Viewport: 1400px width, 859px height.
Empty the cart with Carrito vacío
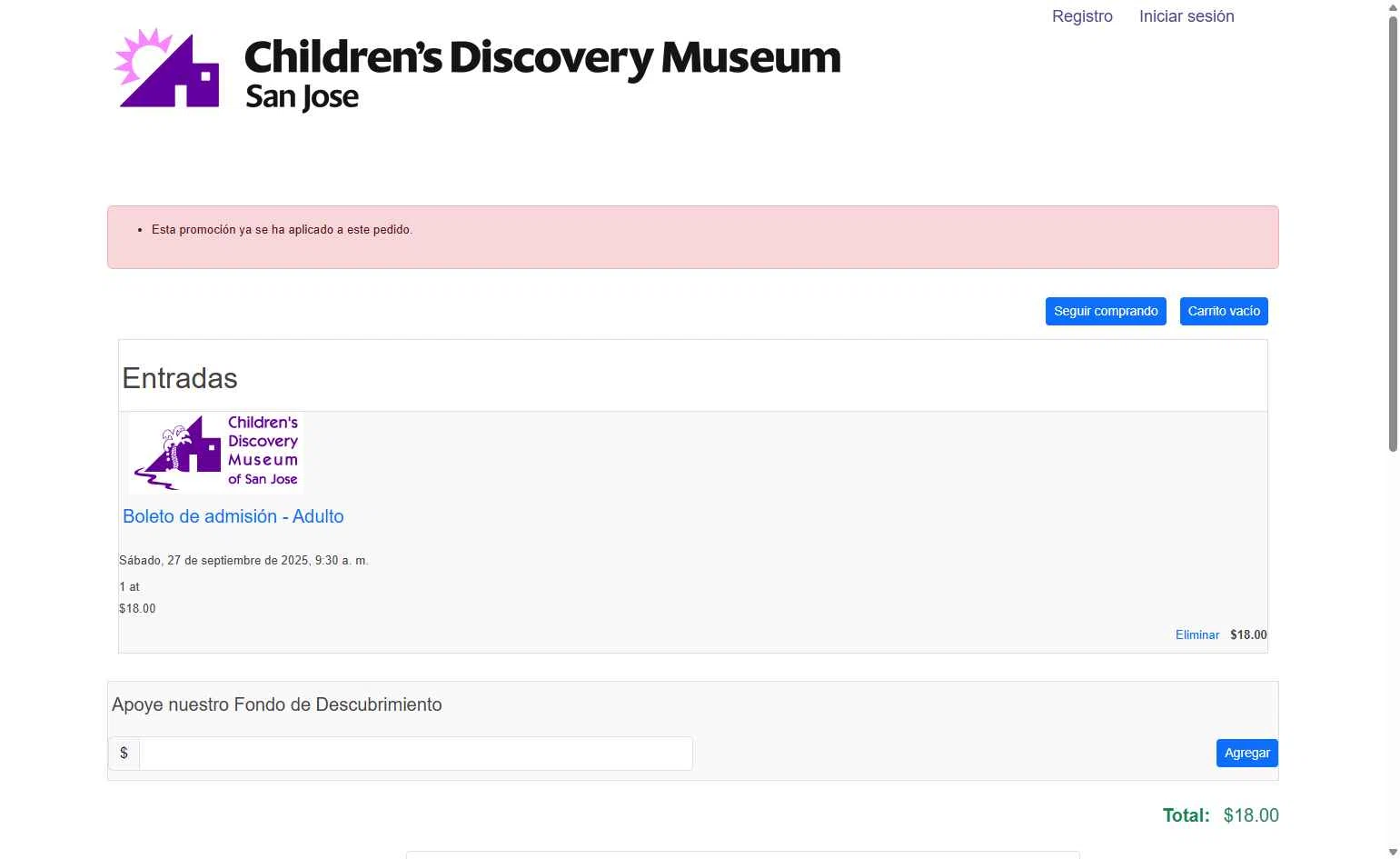(x=1224, y=311)
